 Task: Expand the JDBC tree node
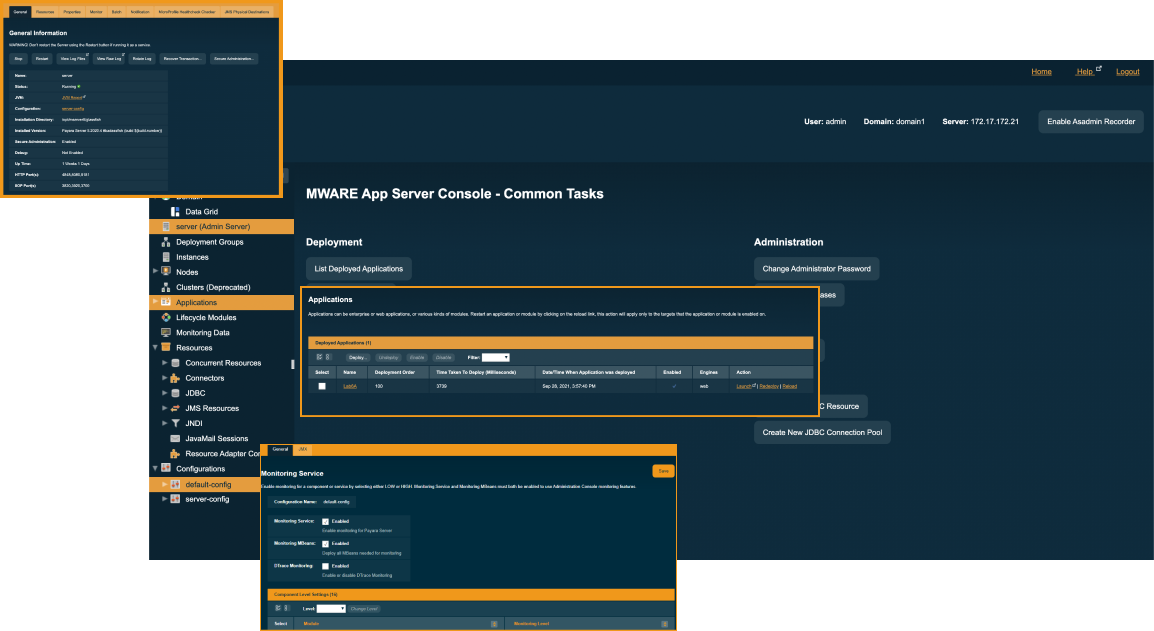(x=164, y=393)
